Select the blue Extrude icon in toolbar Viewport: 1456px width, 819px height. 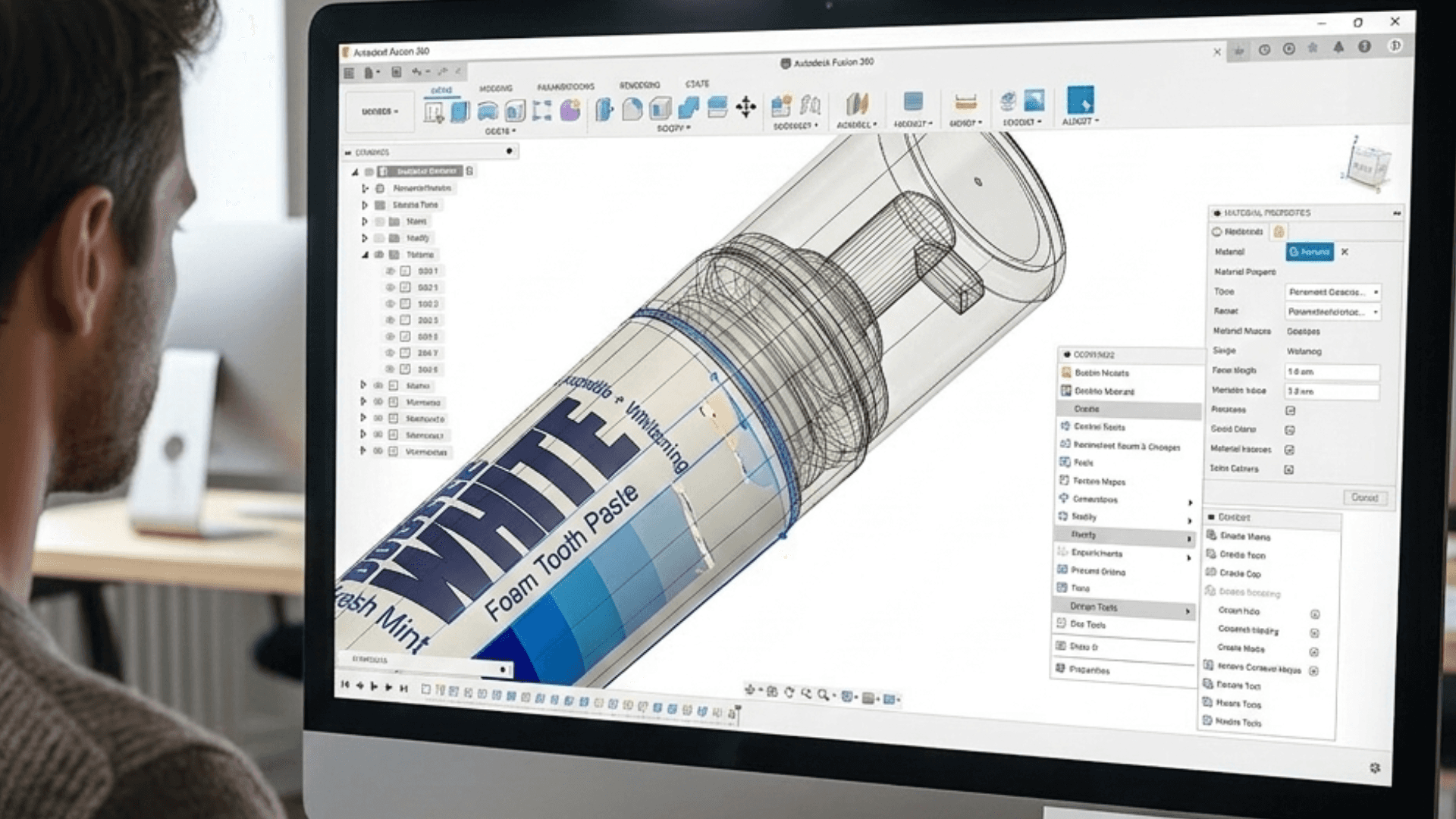coord(460,112)
